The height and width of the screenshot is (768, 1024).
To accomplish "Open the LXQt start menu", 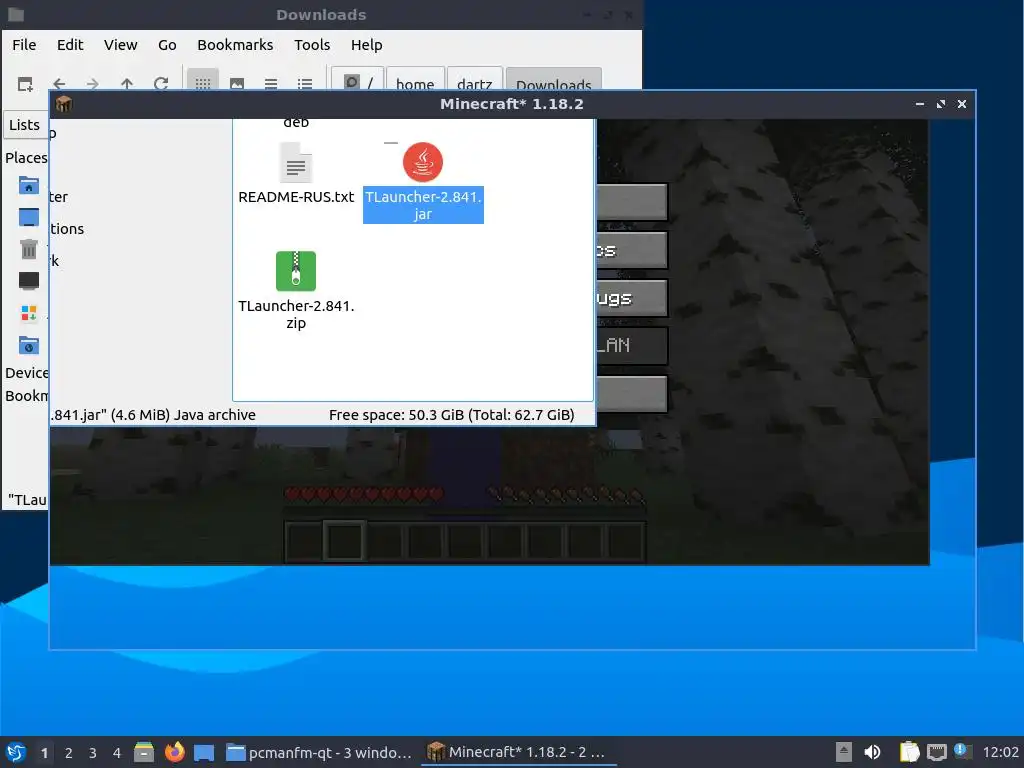I will click(x=16, y=752).
